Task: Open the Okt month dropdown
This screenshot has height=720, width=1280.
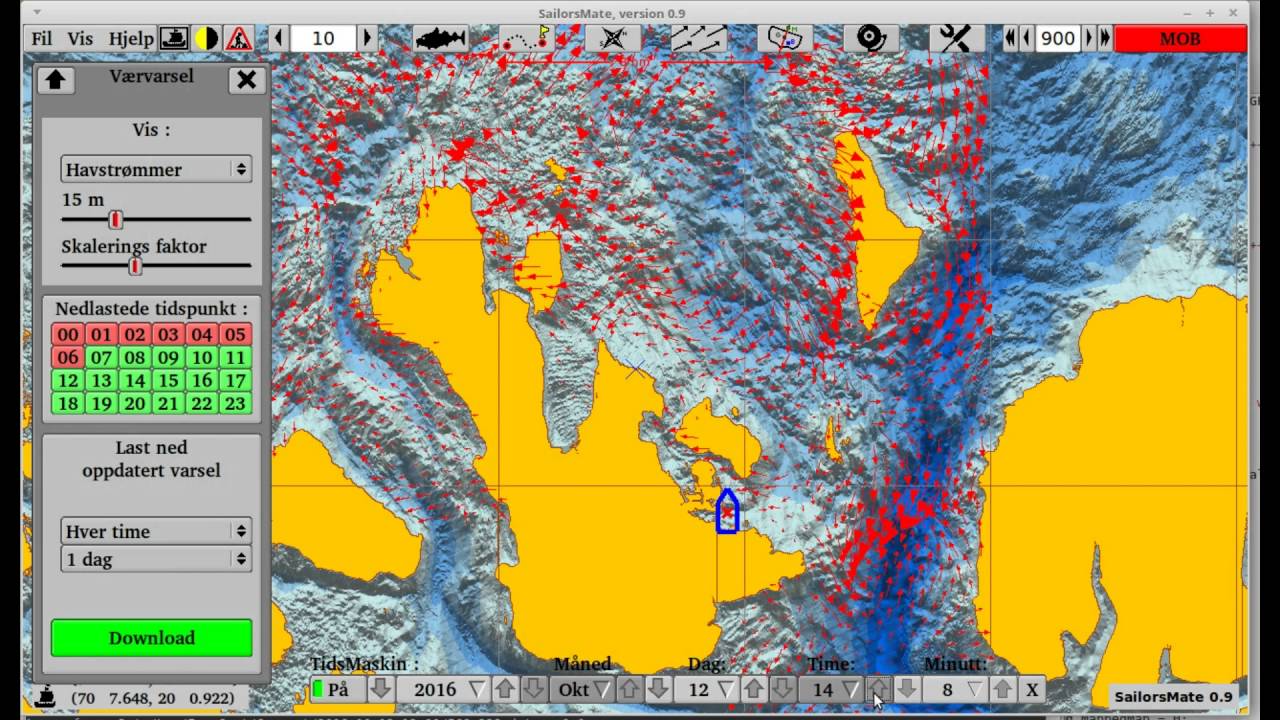Action: [583, 690]
